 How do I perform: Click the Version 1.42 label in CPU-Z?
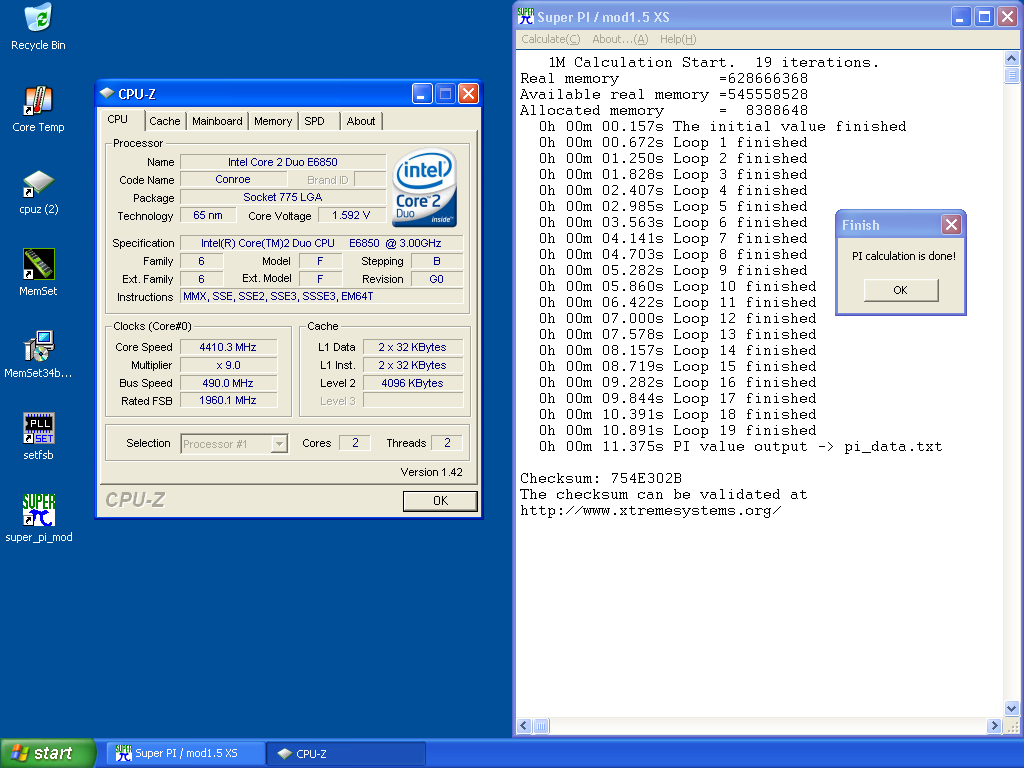(431, 472)
